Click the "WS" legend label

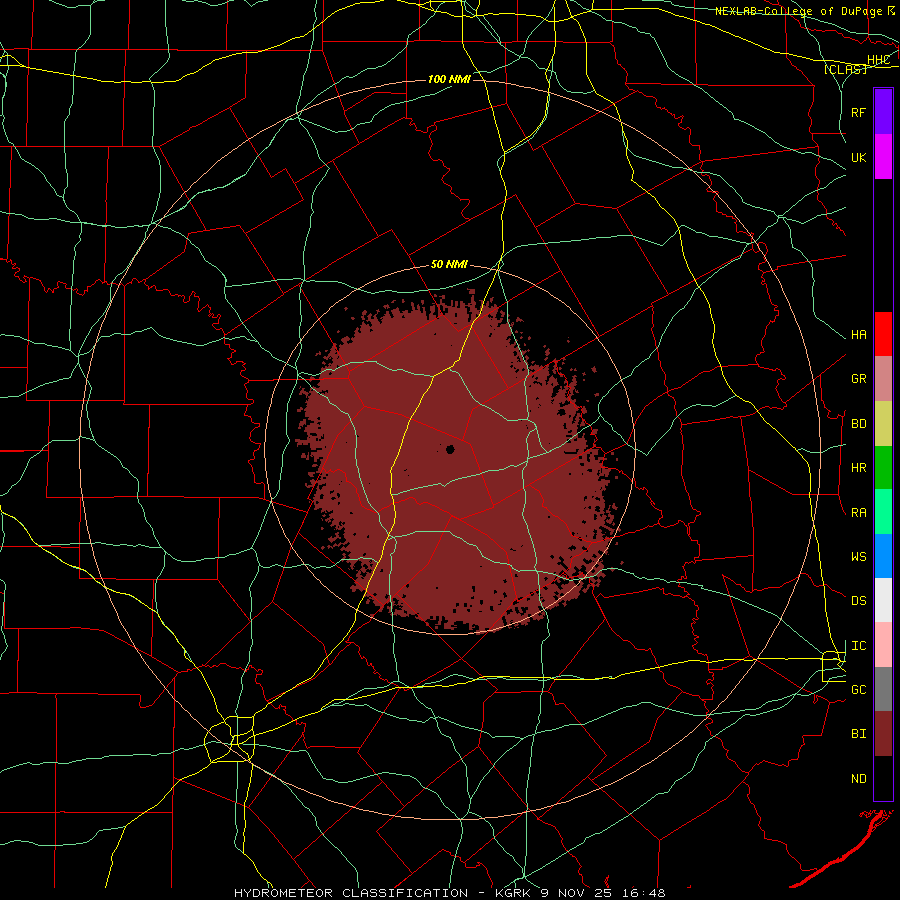[859, 557]
